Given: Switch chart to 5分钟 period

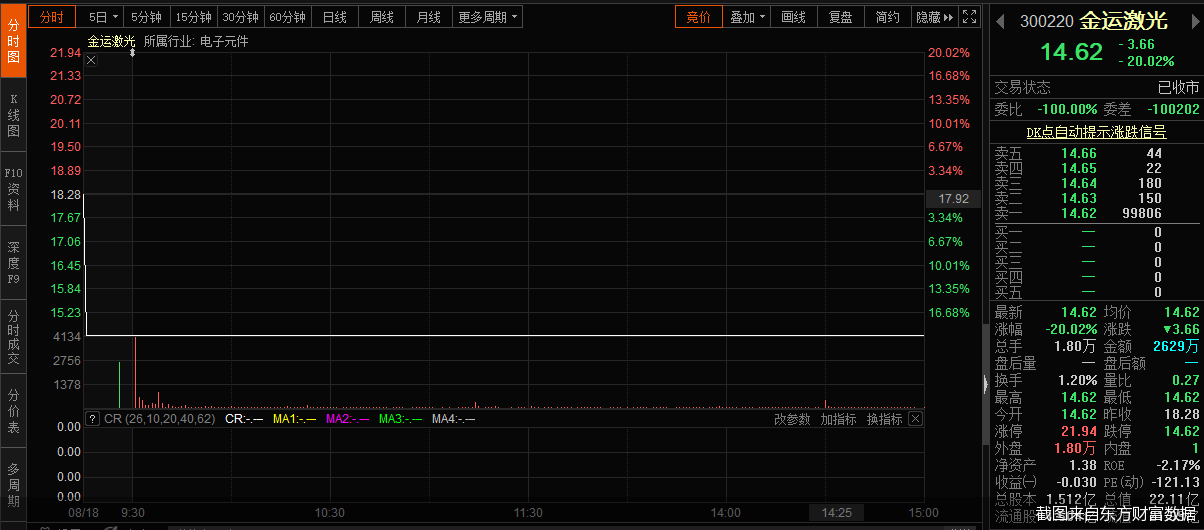Looking at the screenshot, I should coord(146,17).
